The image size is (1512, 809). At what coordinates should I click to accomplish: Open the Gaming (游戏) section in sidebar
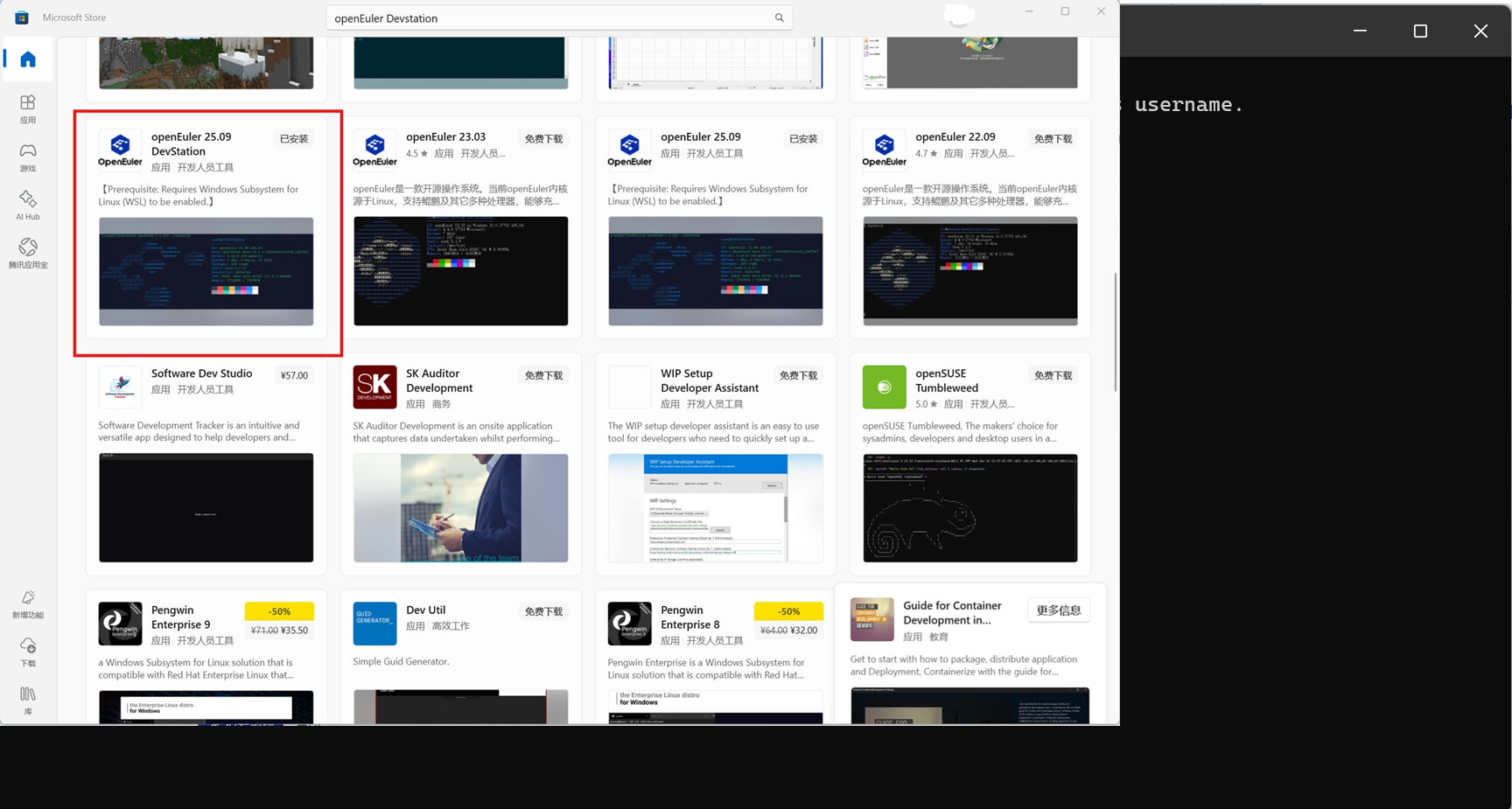point(28,157)
